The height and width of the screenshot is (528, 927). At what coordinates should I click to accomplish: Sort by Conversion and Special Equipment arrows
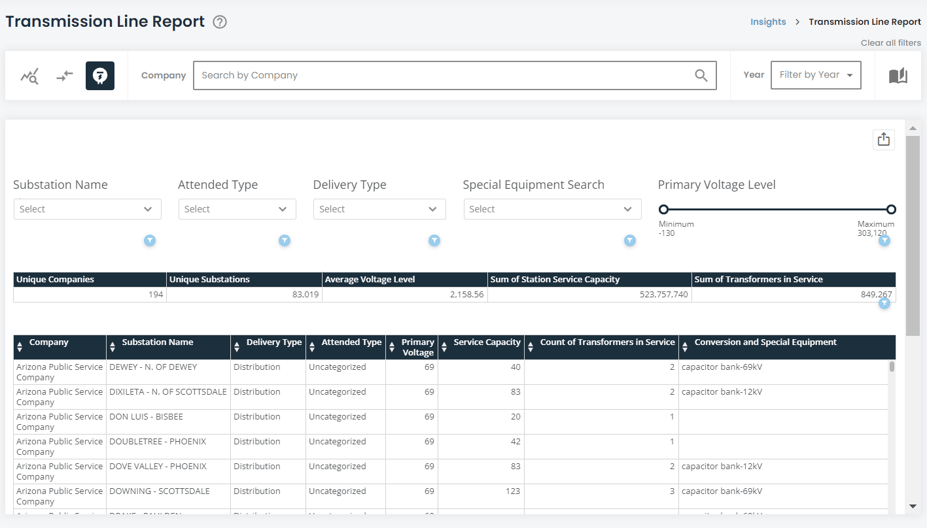(x=685, y=348)
